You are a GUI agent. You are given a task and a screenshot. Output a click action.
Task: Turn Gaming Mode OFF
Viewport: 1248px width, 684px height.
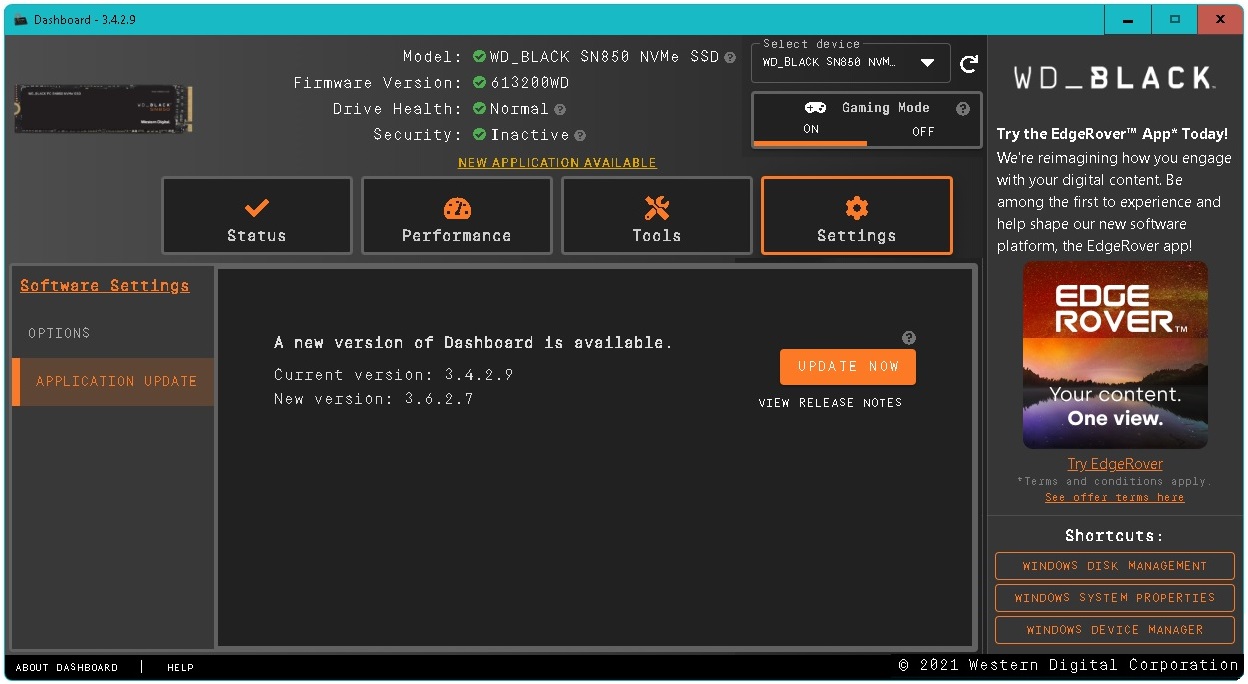click(x=923, y=131)
